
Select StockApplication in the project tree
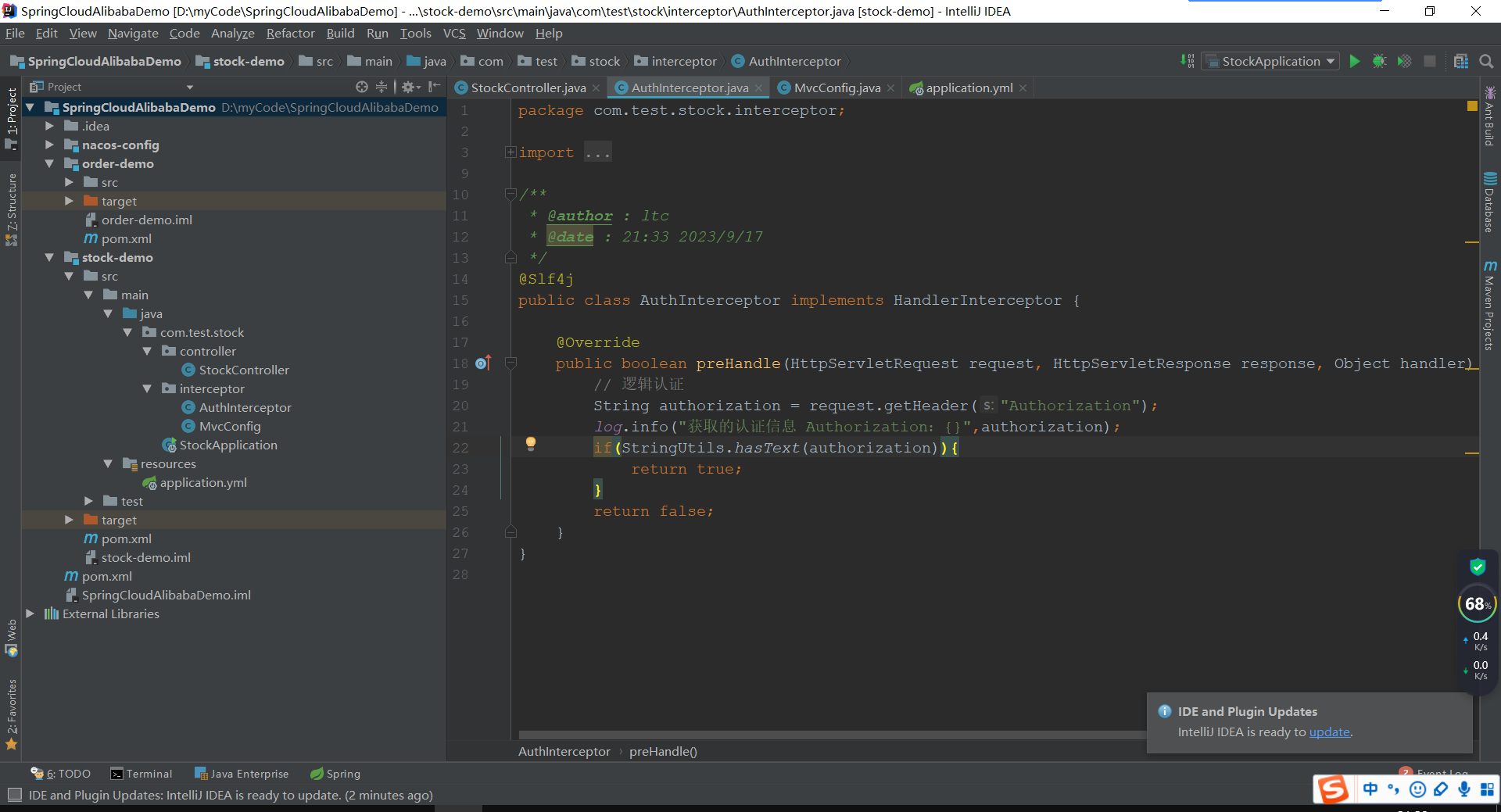[228, 445]
